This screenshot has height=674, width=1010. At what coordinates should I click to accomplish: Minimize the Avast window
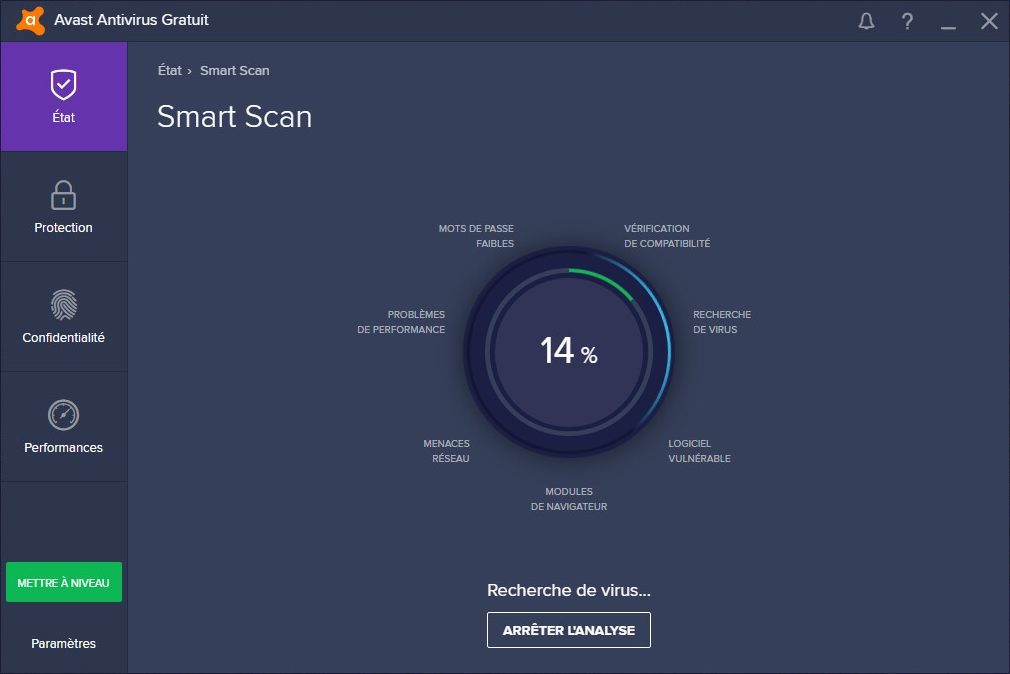pos(948,21)
